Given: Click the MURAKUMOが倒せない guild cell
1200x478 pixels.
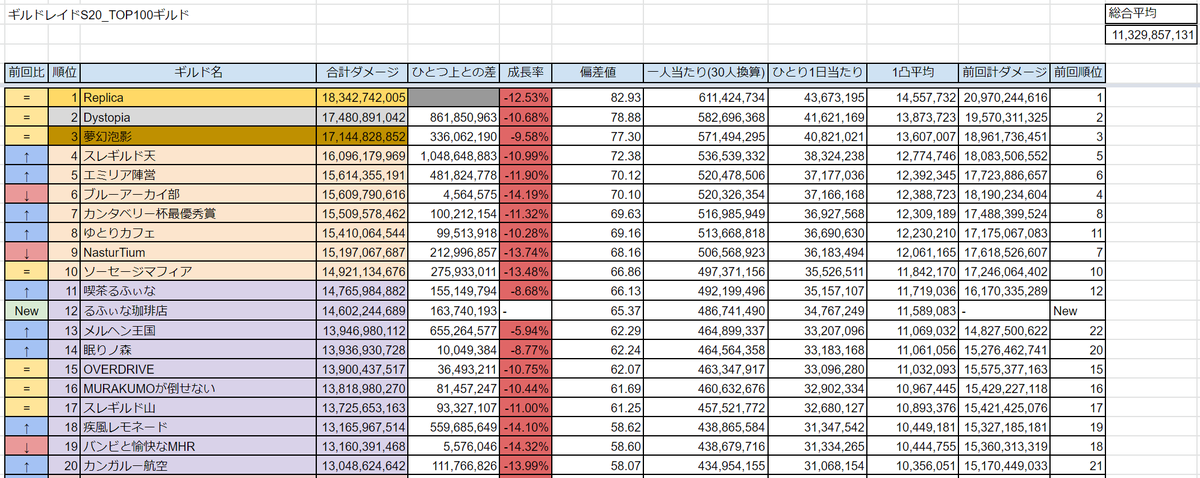Looking at the screenshot, I should (x=199, y=387).
